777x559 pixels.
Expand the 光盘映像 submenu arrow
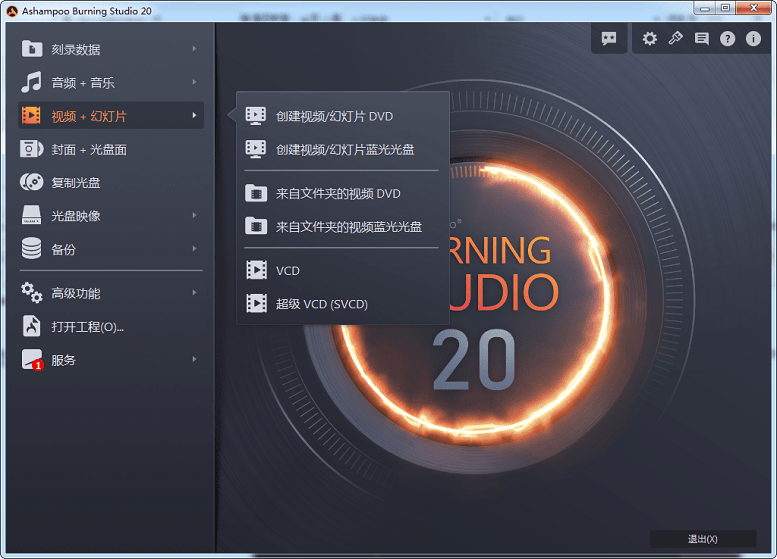[x=194, y=215]
